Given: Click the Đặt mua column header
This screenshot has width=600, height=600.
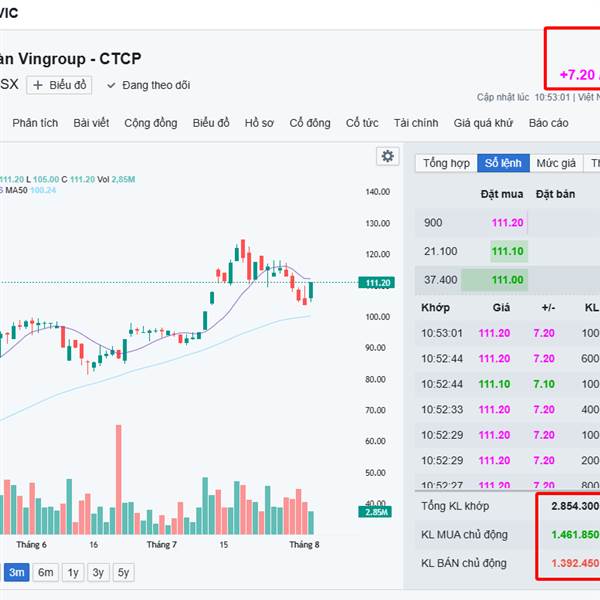Looking at the screenshot, I should [502, 194].
